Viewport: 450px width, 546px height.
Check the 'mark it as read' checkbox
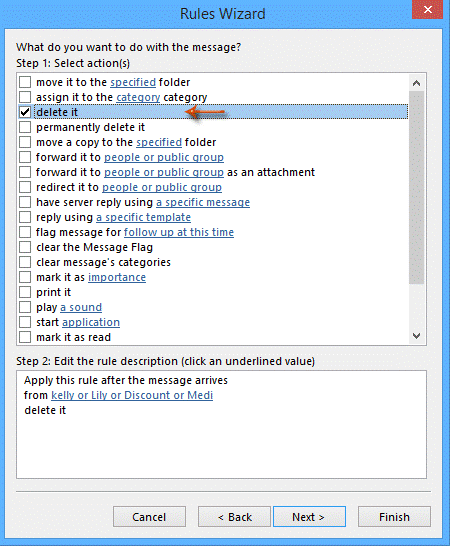click(25, 337)
